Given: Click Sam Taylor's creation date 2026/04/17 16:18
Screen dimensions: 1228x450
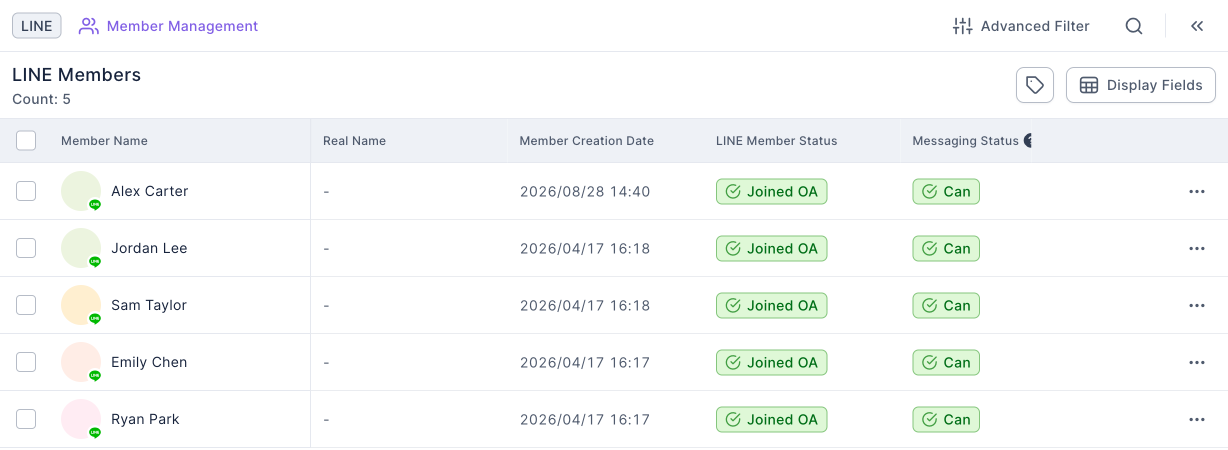Looking at the screenshot, I should [585, 305].
